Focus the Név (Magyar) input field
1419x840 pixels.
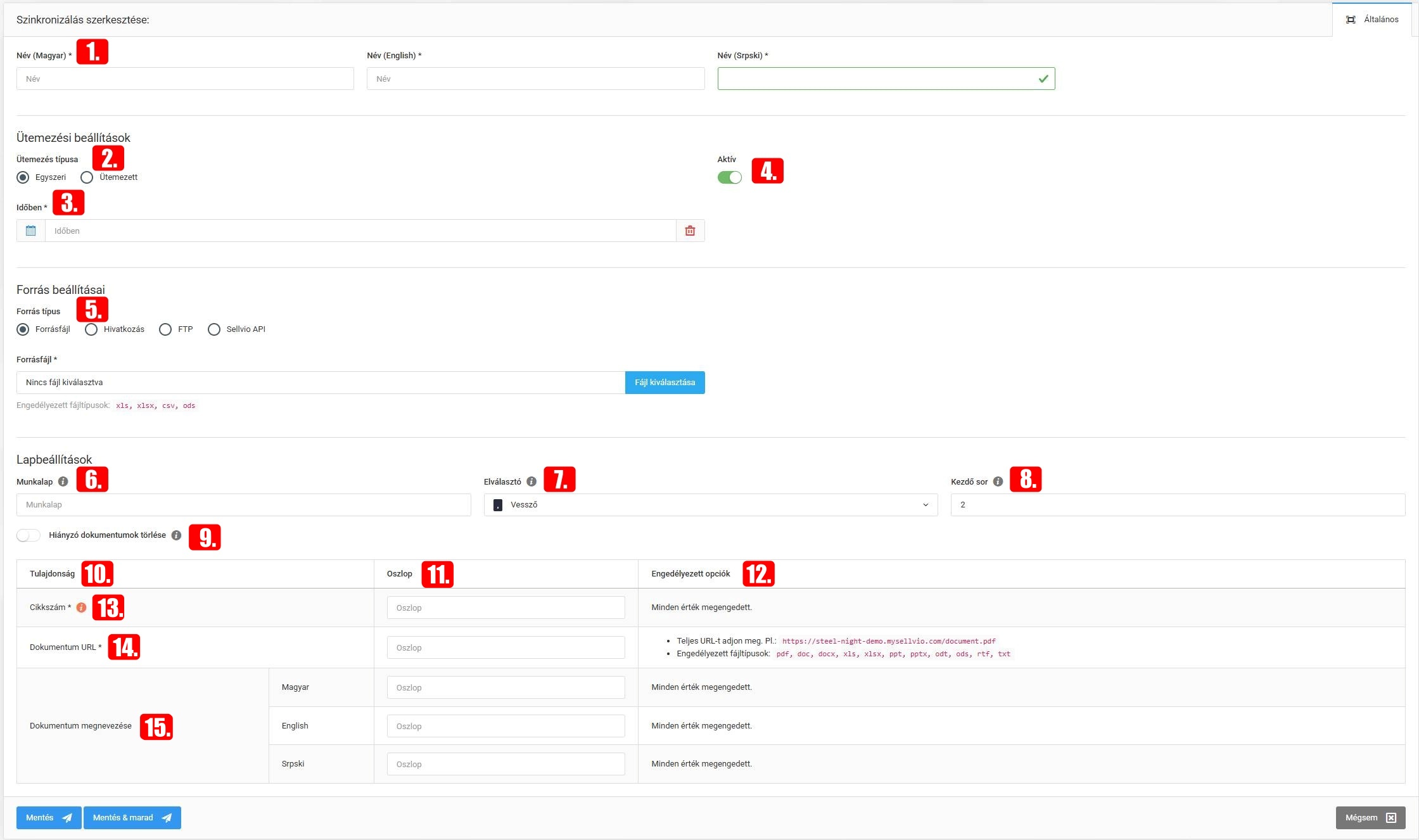[x=185, y=79]
